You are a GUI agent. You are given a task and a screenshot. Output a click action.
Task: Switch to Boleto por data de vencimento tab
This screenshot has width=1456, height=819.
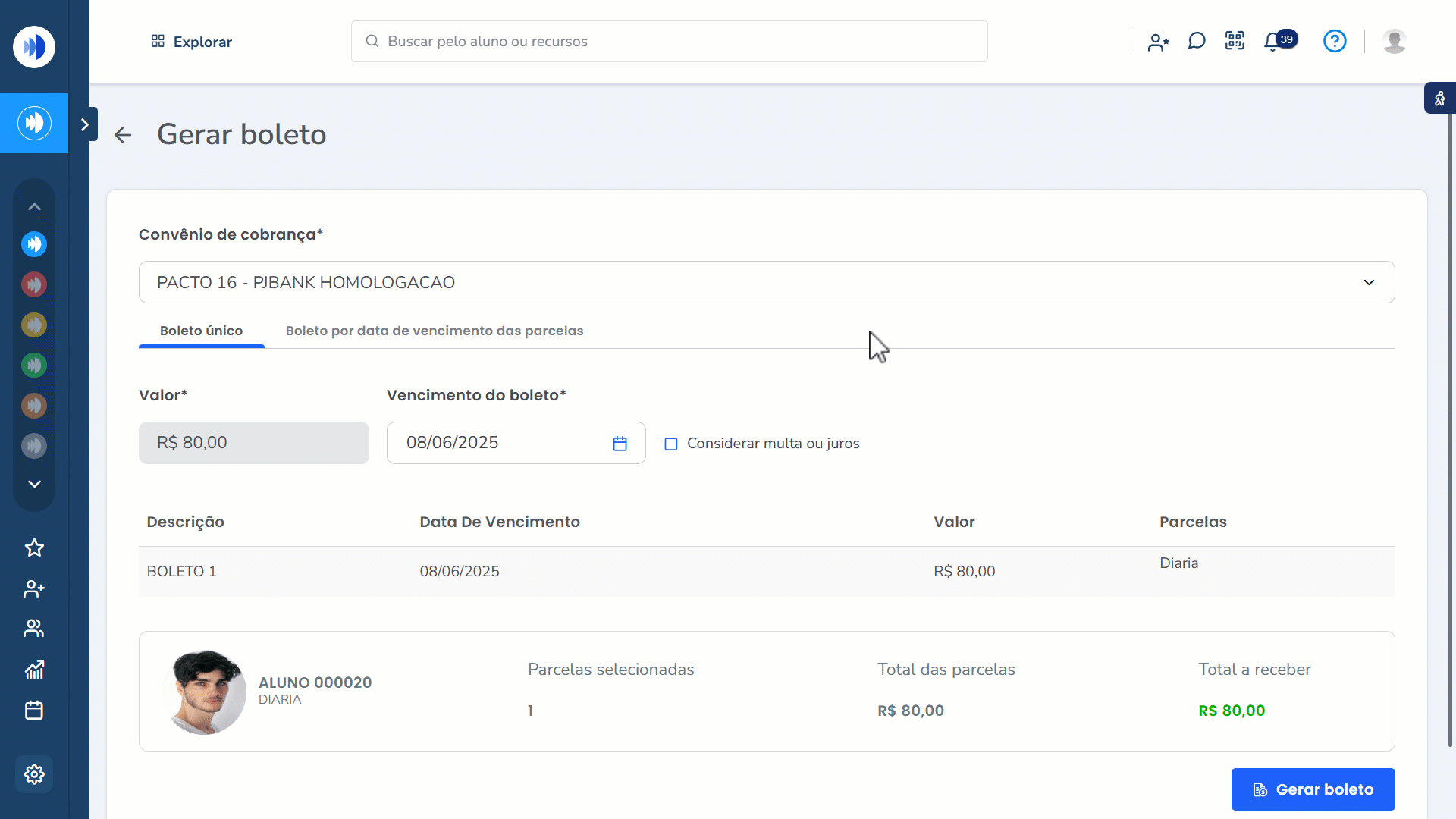434,331
